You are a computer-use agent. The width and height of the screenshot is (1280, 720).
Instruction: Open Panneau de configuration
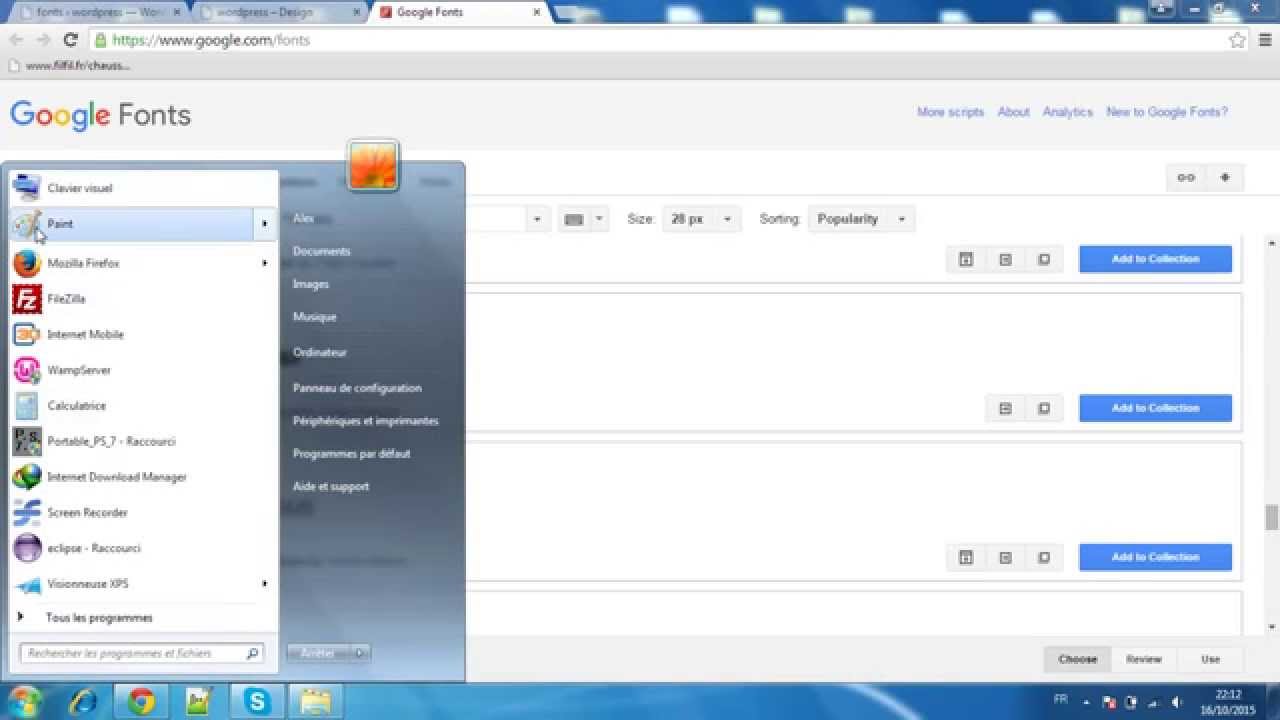(357, 388)
